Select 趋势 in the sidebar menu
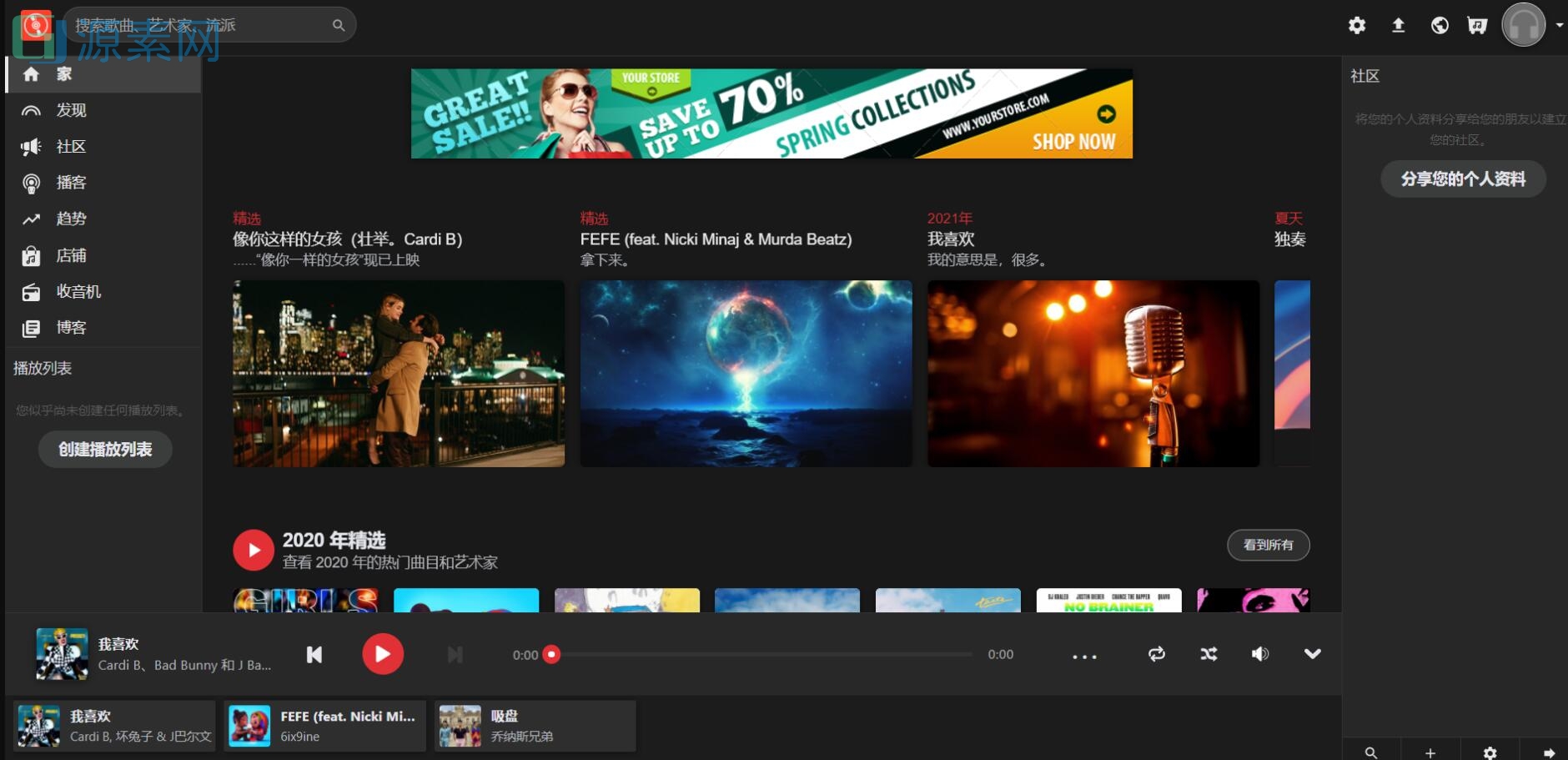 pos(71,219)
